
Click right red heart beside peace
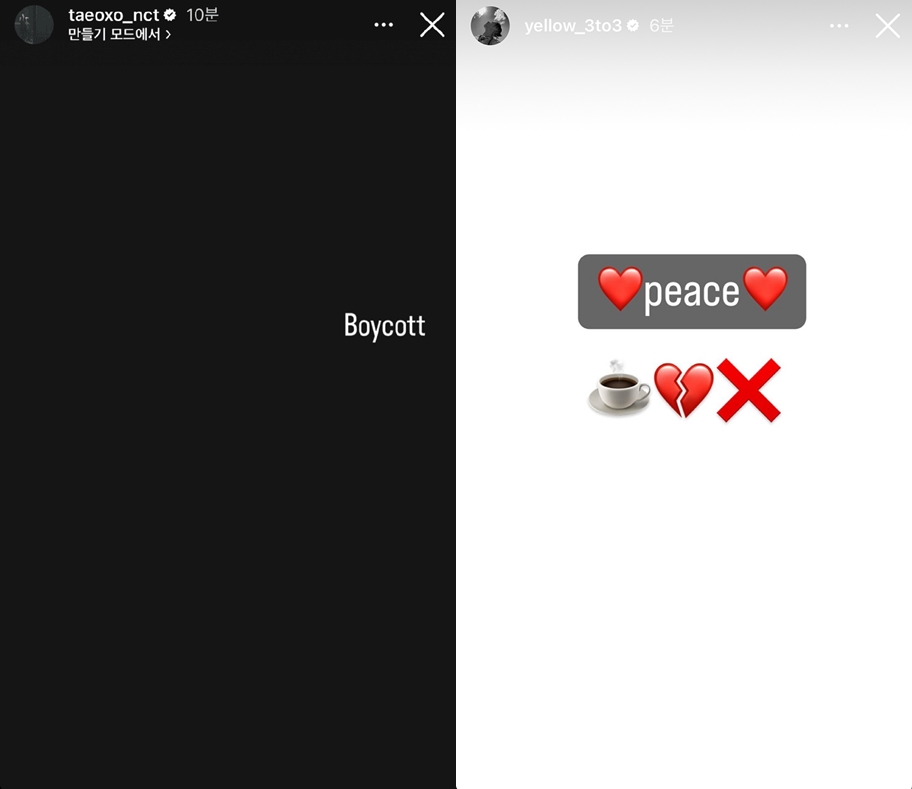[x=765, y=288]
